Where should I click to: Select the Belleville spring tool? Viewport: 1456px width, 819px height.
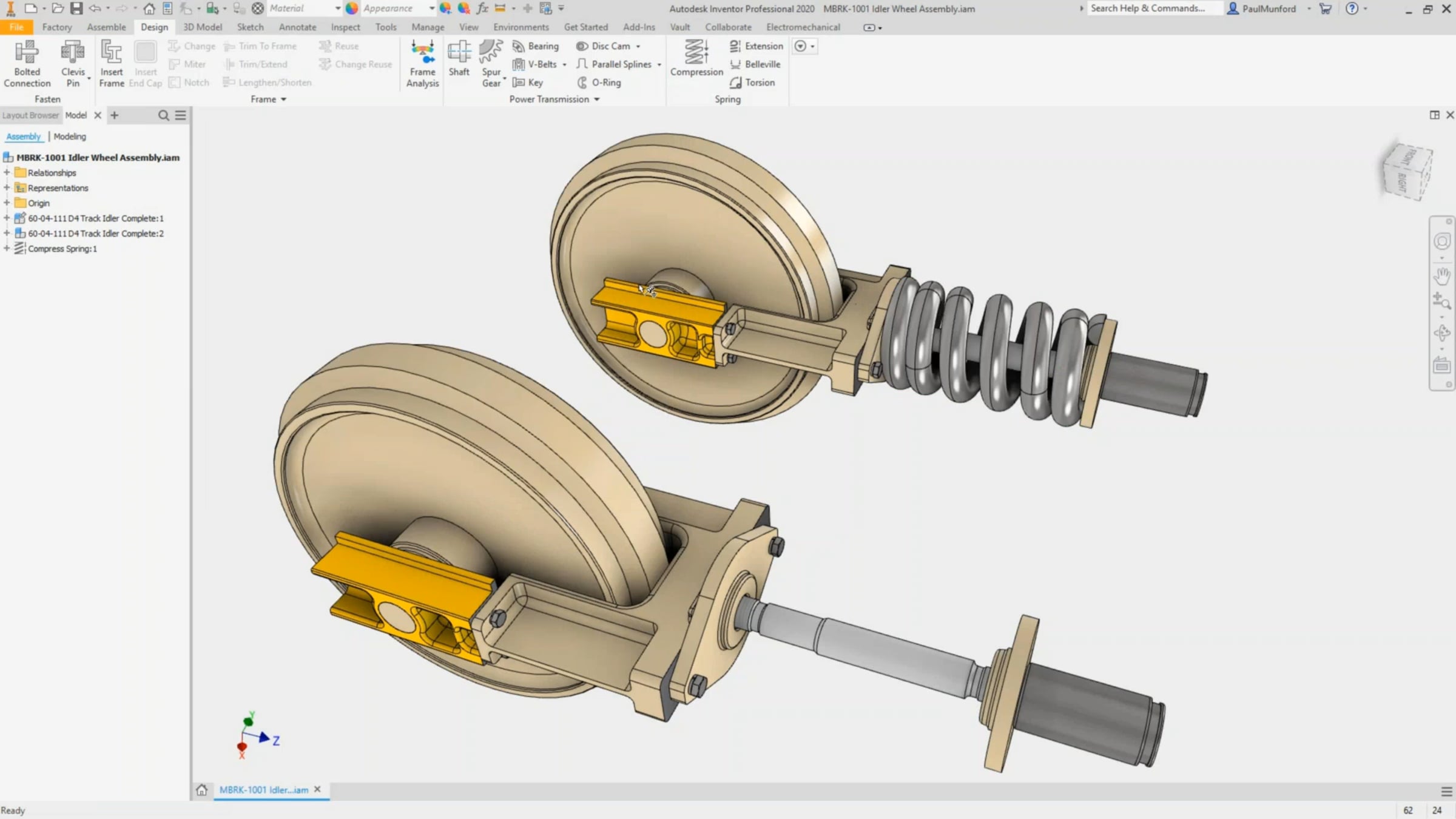point(755,64)
